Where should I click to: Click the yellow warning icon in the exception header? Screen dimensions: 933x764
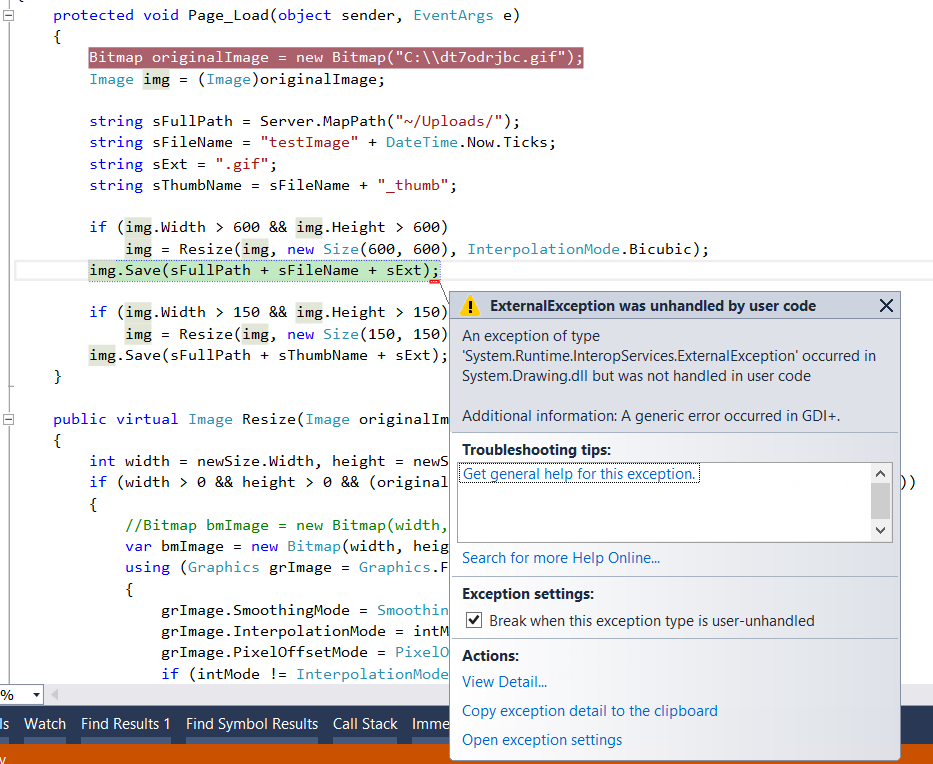470,305
